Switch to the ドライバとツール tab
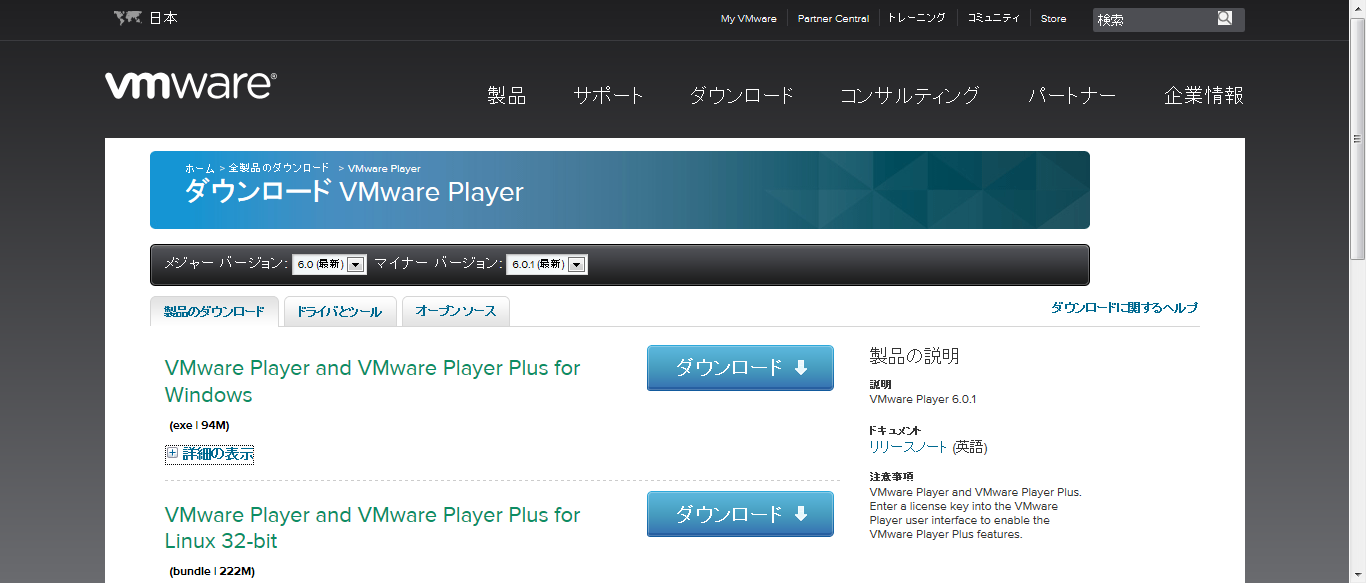Viewport: 1366px width, 583px height. click(x=340, y=311)
